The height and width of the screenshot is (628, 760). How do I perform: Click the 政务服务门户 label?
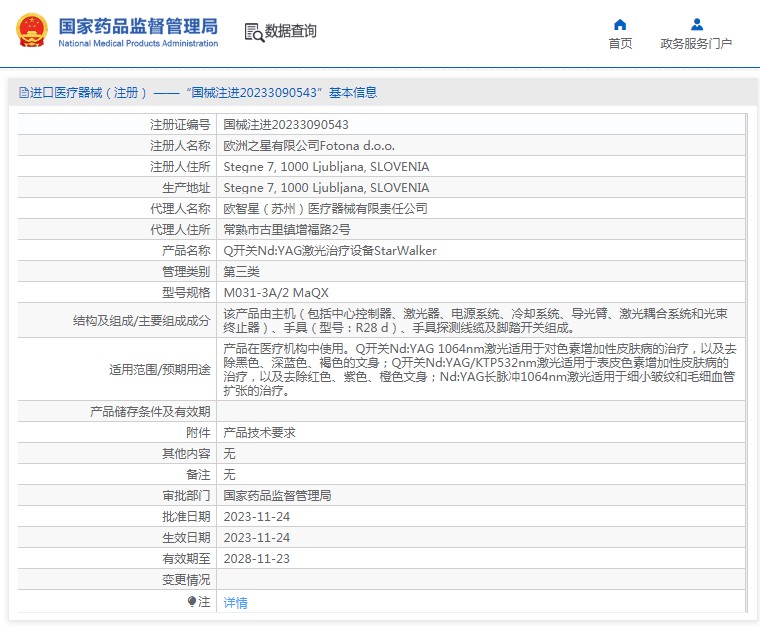696,44
